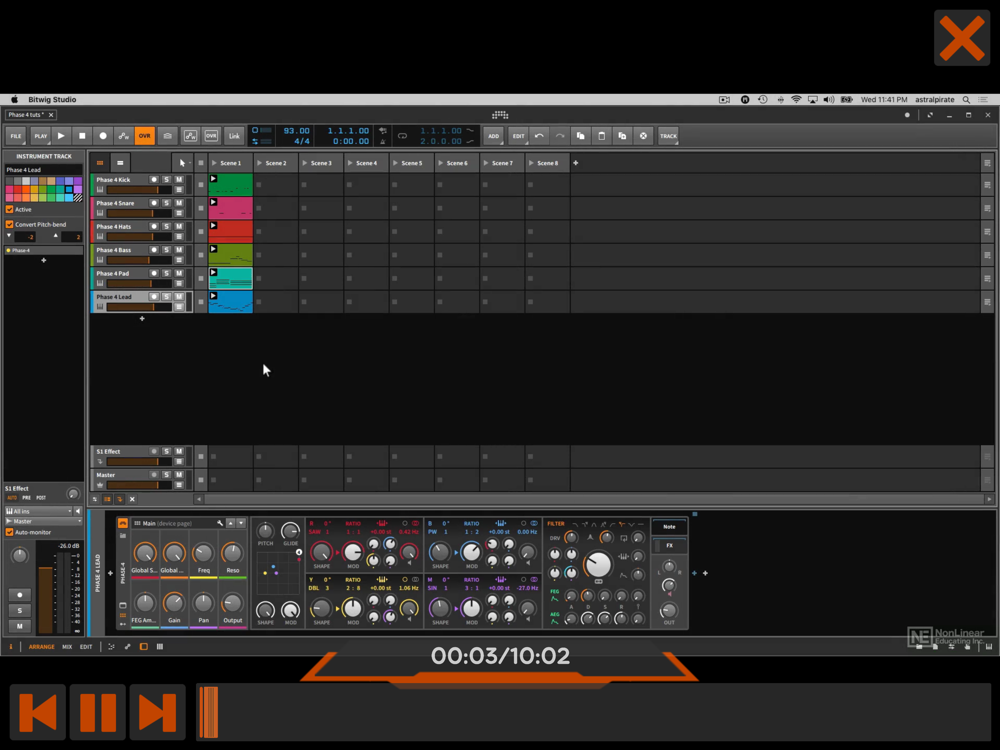Toggle the Auto-monitor checkbox
1000x750 pixels.
pos(10,532)
